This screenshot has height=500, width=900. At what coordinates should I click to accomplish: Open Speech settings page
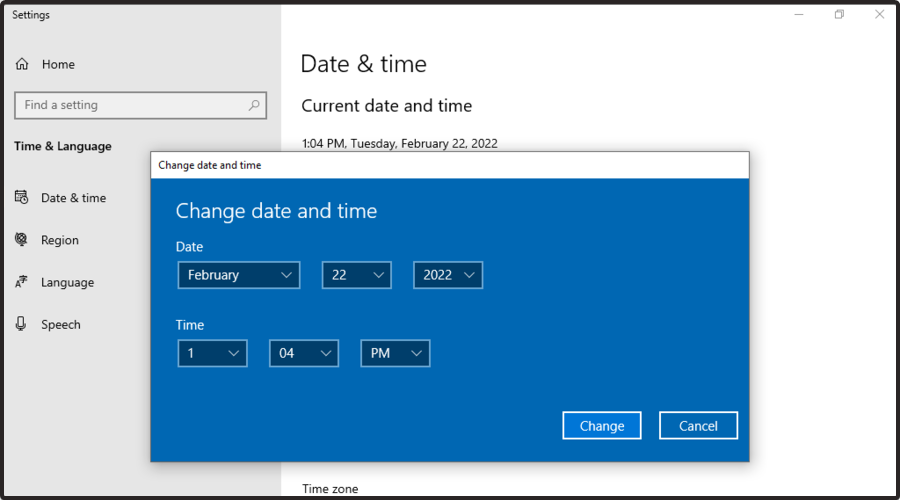(61, 325)
